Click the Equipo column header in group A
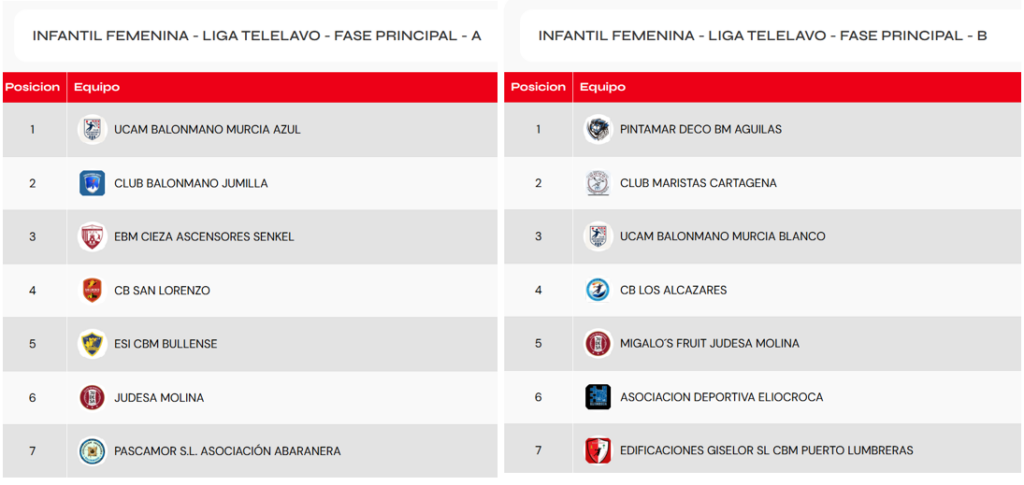Viewport: 1024px width, 485px height. pyautogui.click(x=97, y=87)
